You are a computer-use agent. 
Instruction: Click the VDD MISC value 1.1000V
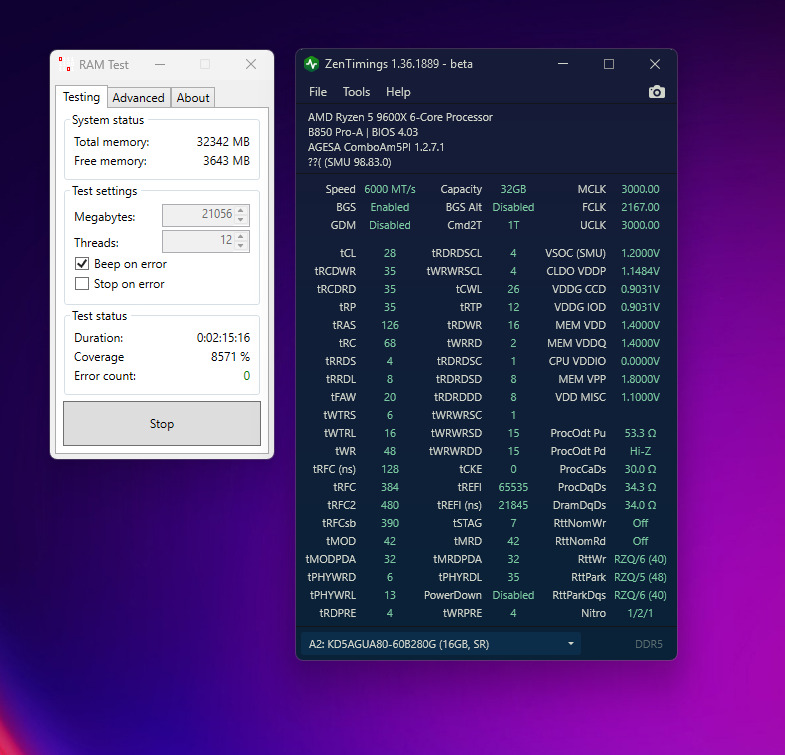click(x=640, y=398)
